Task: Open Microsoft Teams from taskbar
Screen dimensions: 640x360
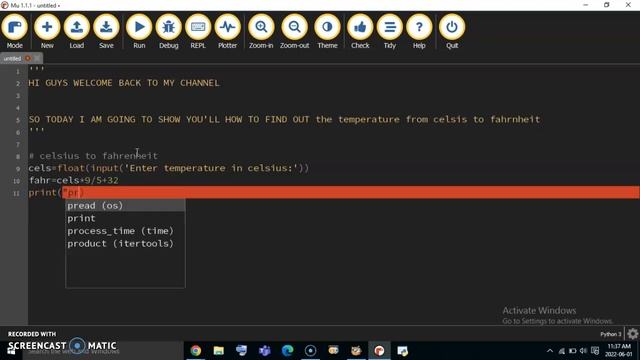Action: tap(264, 351)
